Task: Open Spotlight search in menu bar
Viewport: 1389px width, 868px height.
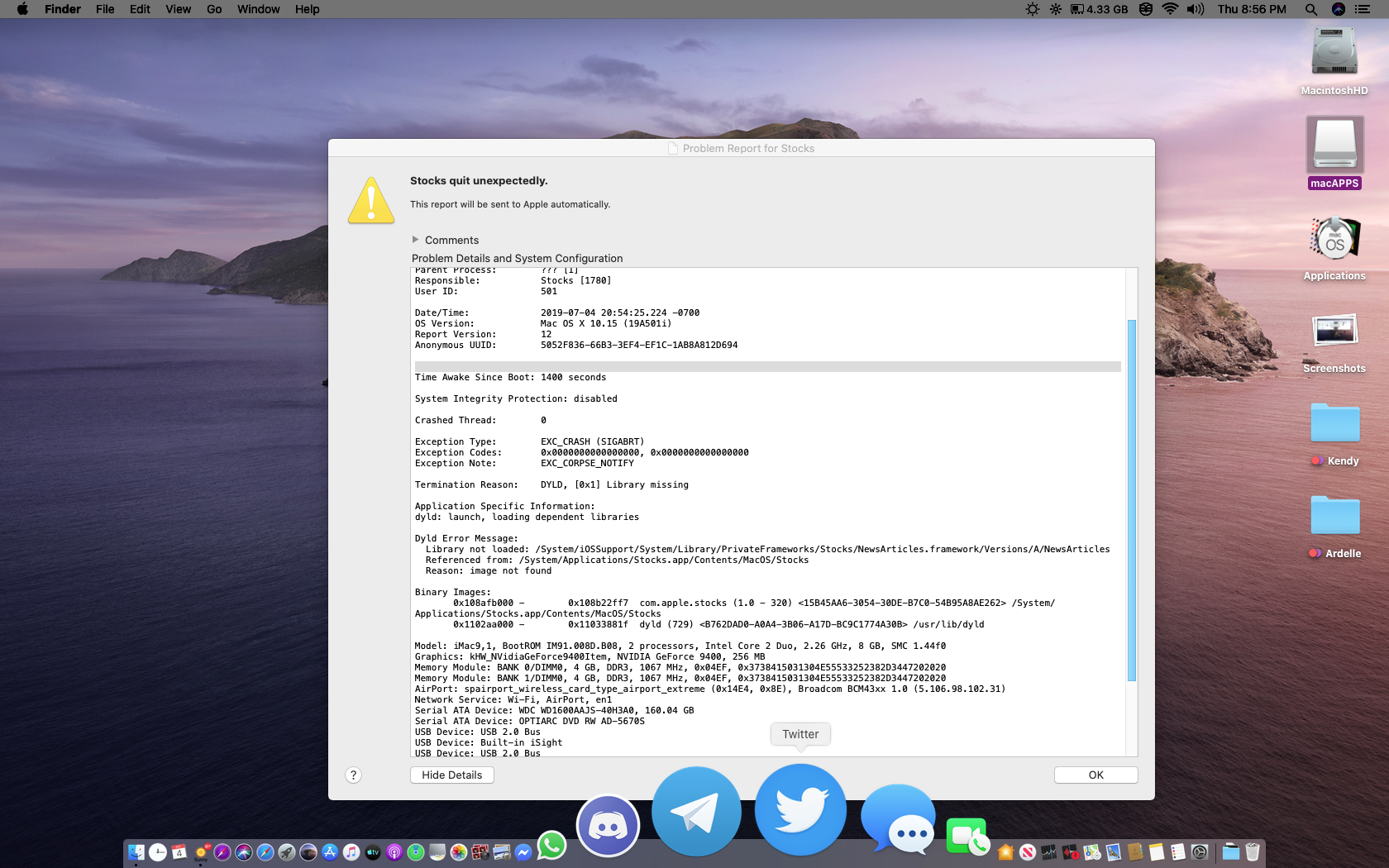Action: point(1311,9)
